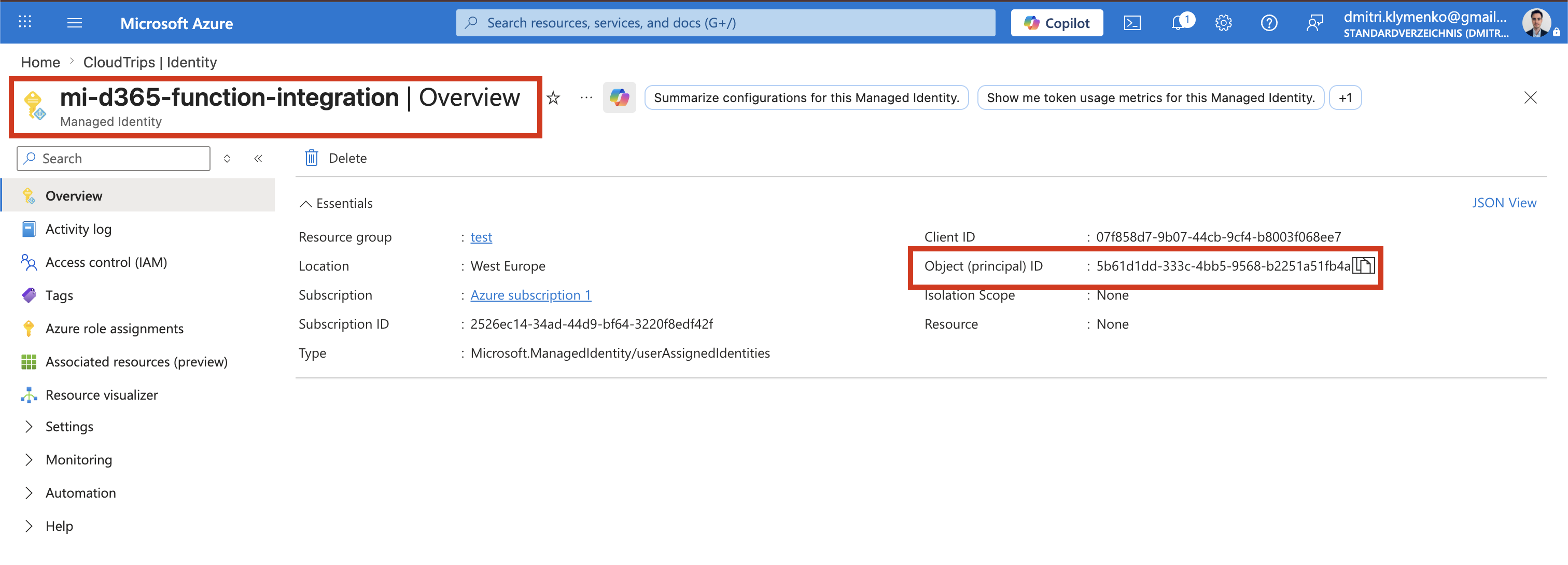Click the user account avatar
Image resolution: width=1568 pixels, height=565 pixels.
click(x=1536, y=23)
